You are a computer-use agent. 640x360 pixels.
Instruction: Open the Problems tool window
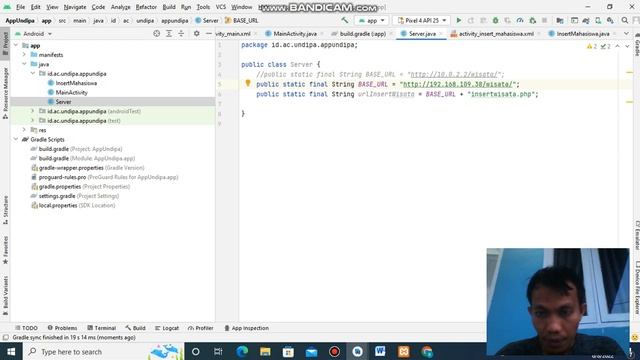tap(62, 328)
